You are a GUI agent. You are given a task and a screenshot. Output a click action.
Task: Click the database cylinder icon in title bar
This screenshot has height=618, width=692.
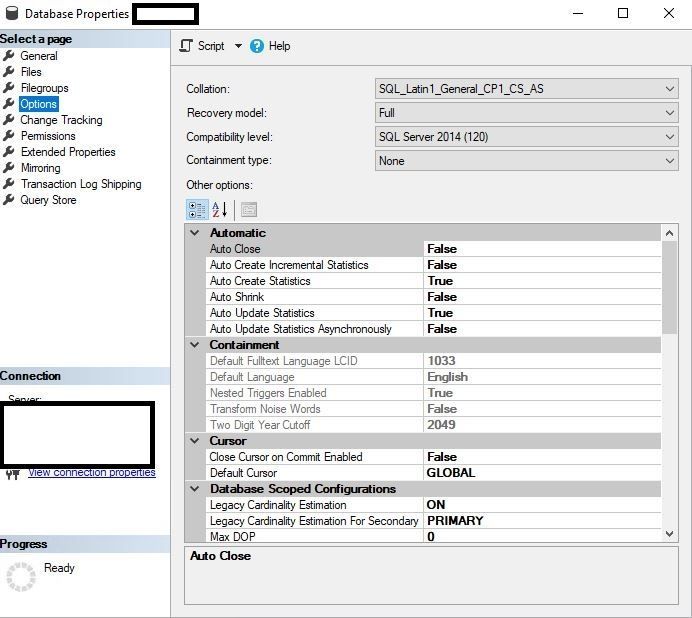point(12,13)
